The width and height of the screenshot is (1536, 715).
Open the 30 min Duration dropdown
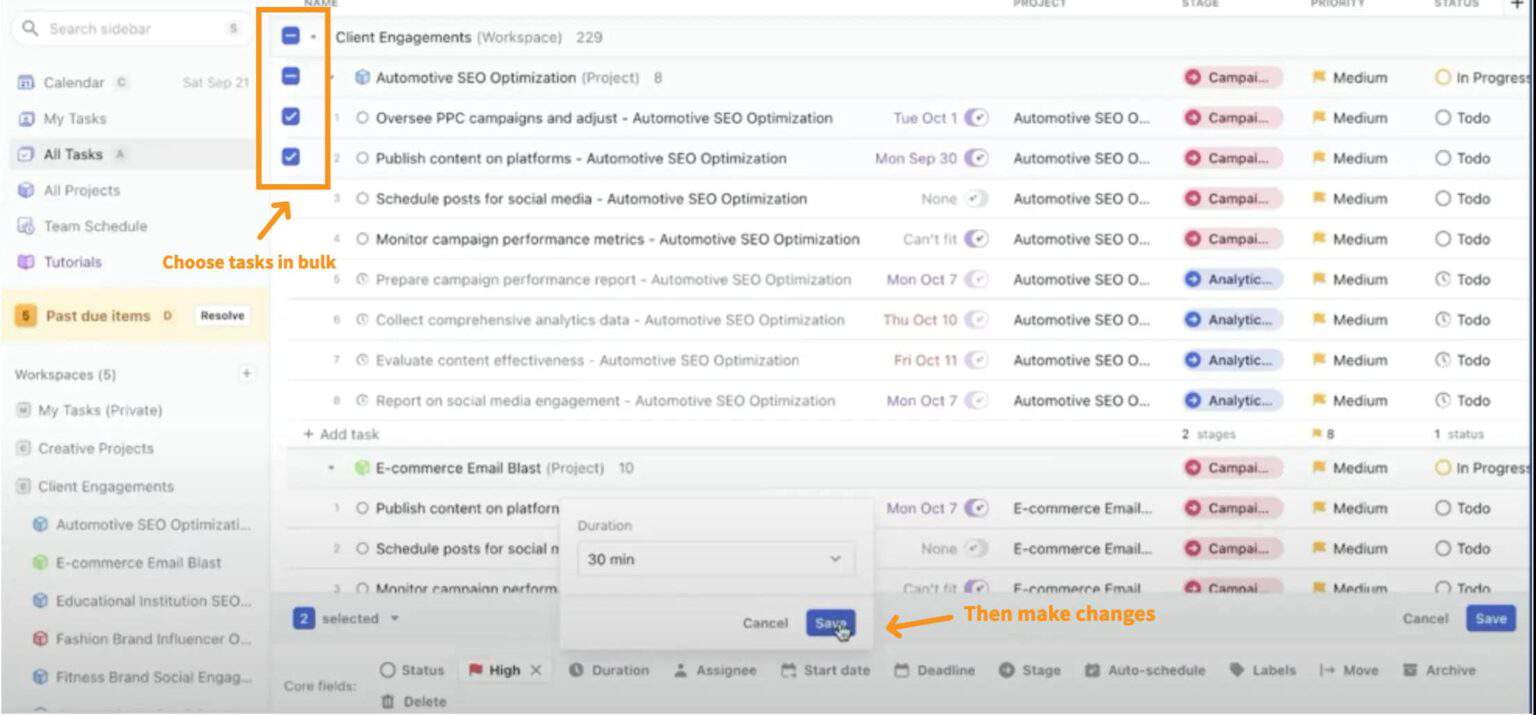pyautogui.click(x=712, y=559)
